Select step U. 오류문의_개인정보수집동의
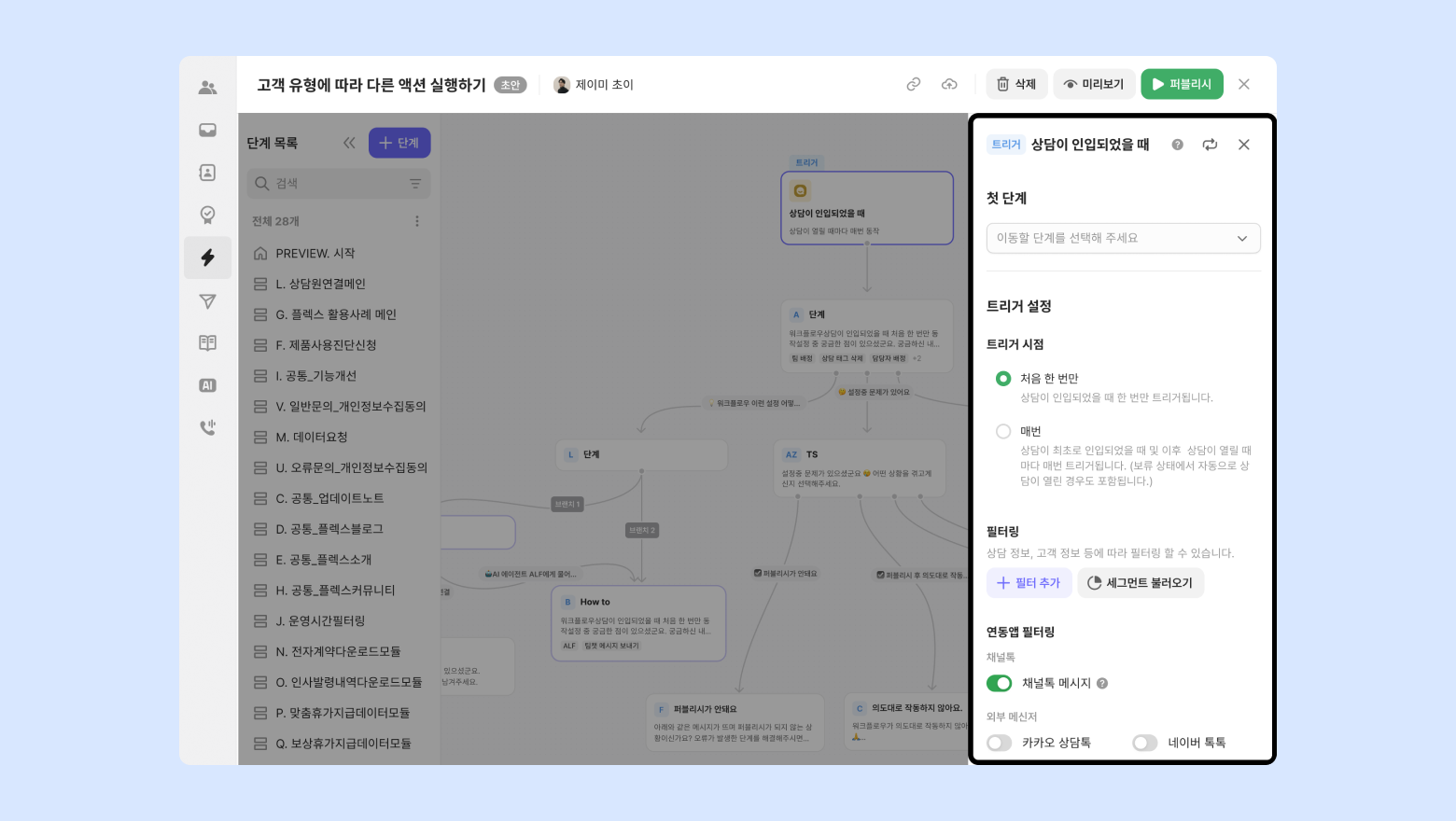The image size is (1456, 821). tap(339, 467)
